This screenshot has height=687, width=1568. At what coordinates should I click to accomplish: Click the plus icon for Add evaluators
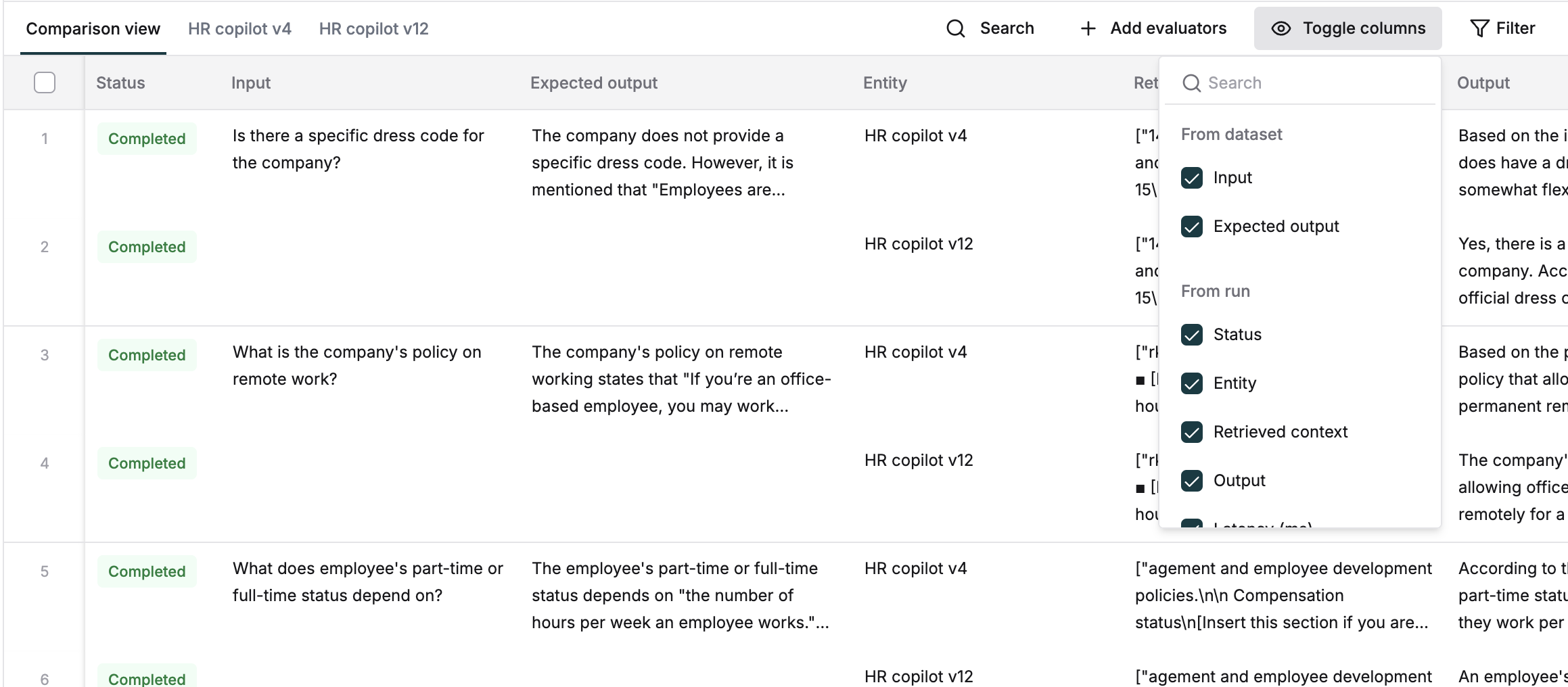(1088, 28)
